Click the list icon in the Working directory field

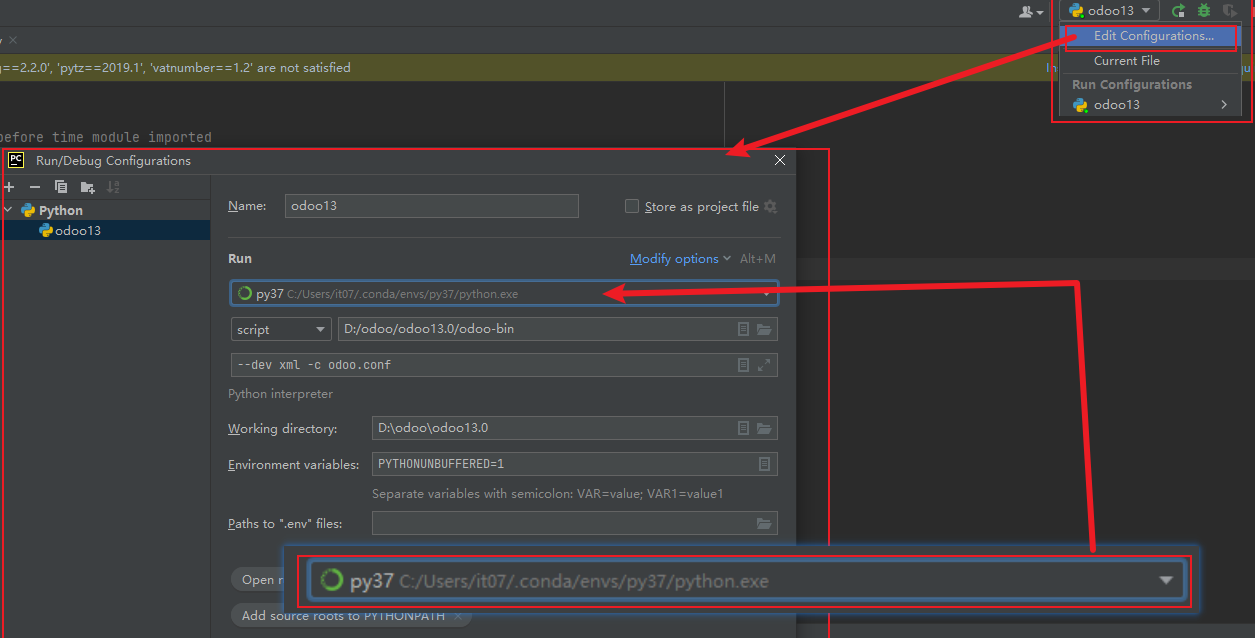pos(743,428)
